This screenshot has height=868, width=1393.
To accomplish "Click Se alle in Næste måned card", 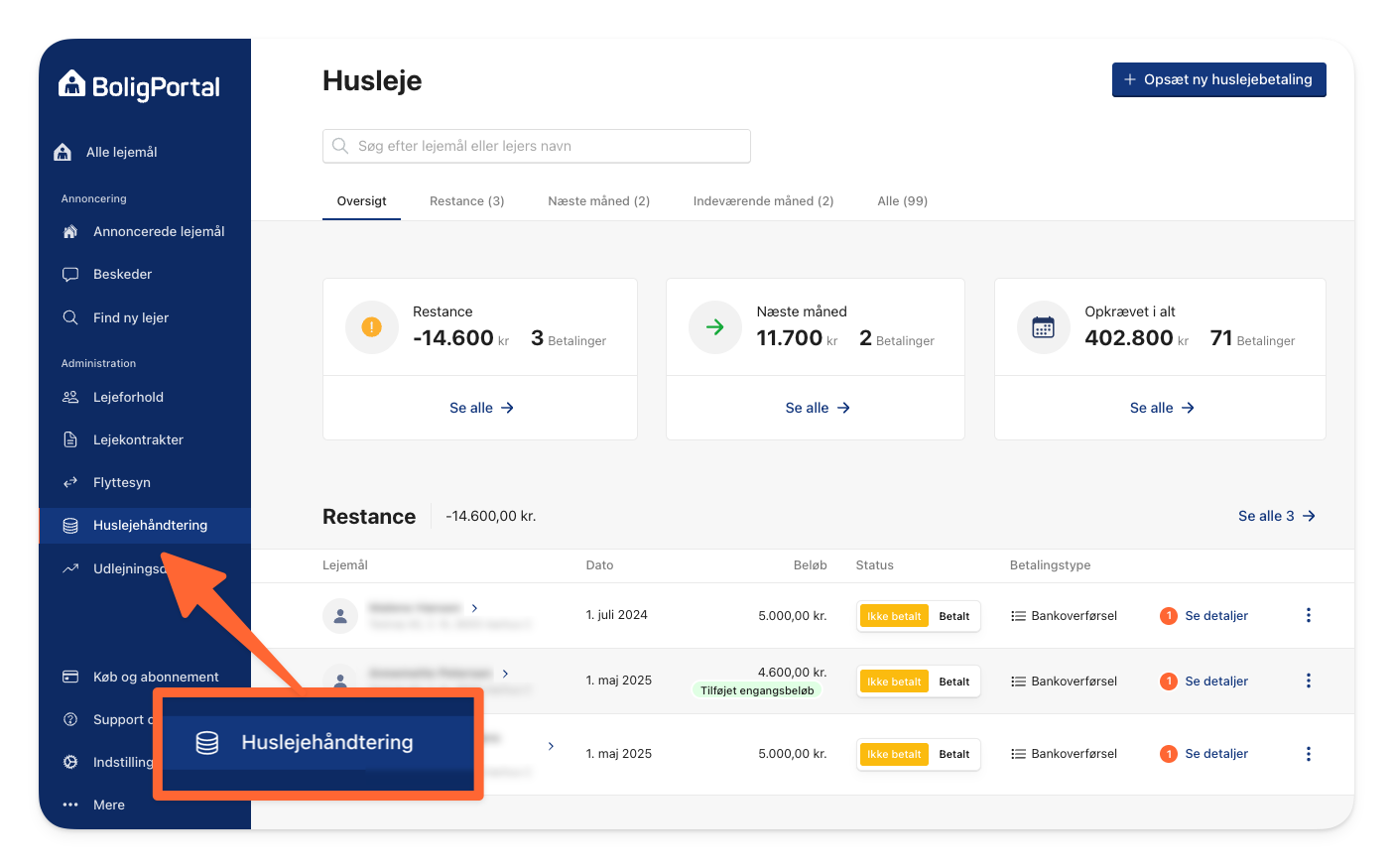I will pyautogui.click(x=818, y=408).
